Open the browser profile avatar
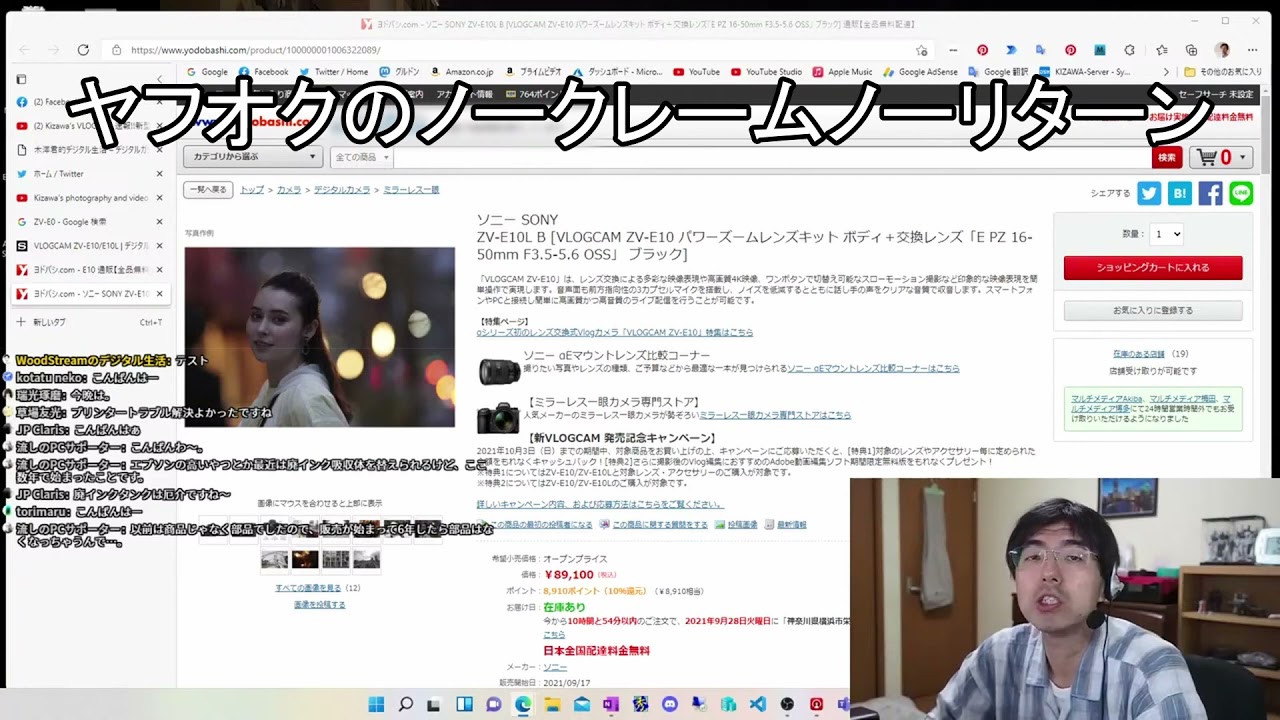Screen dimensions: 1280x720 pyautogui.click(x=1222, y=50)
